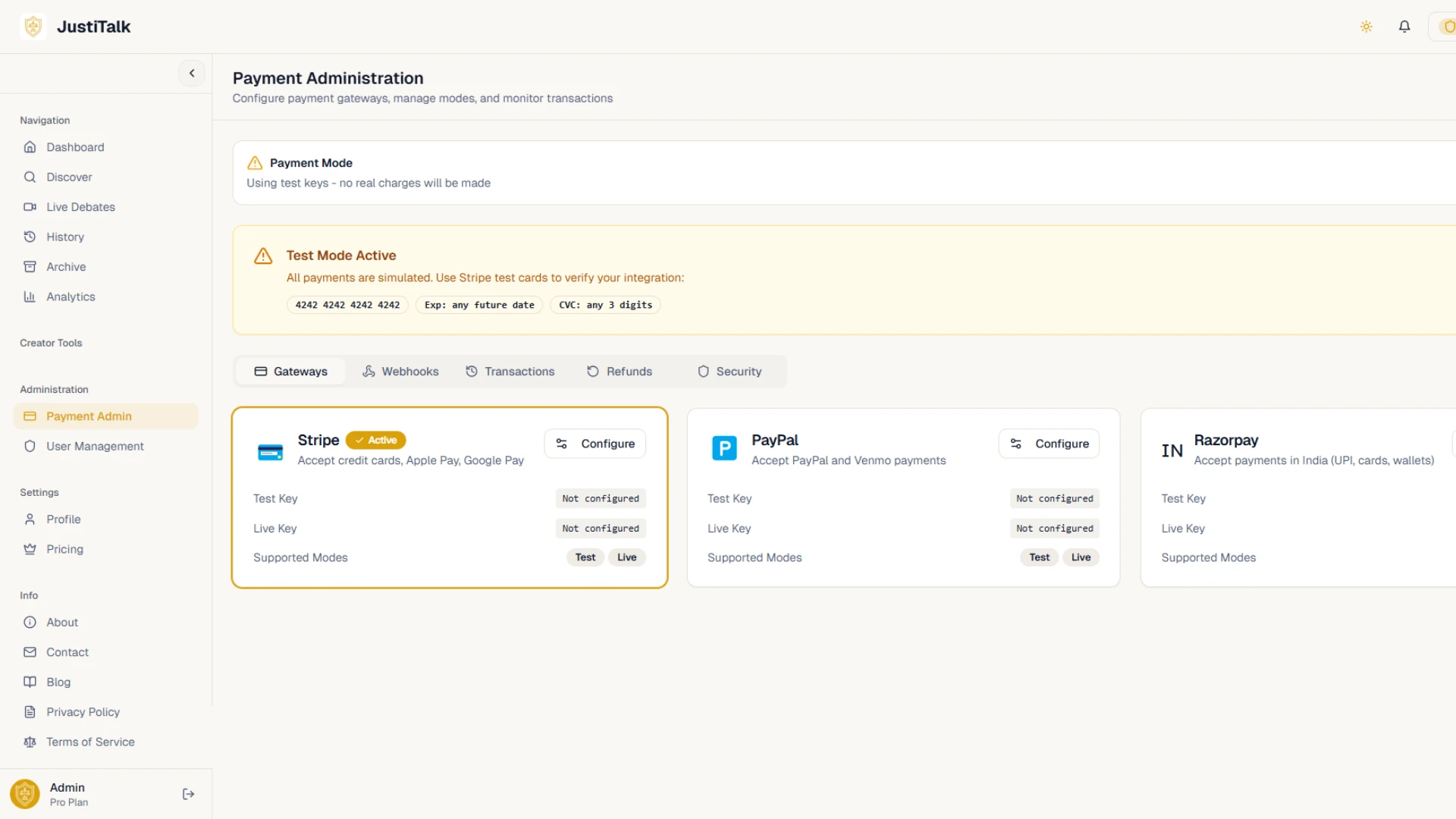Click the Privacy Policy document icon

pyautogui.click(x=30, y=712)
